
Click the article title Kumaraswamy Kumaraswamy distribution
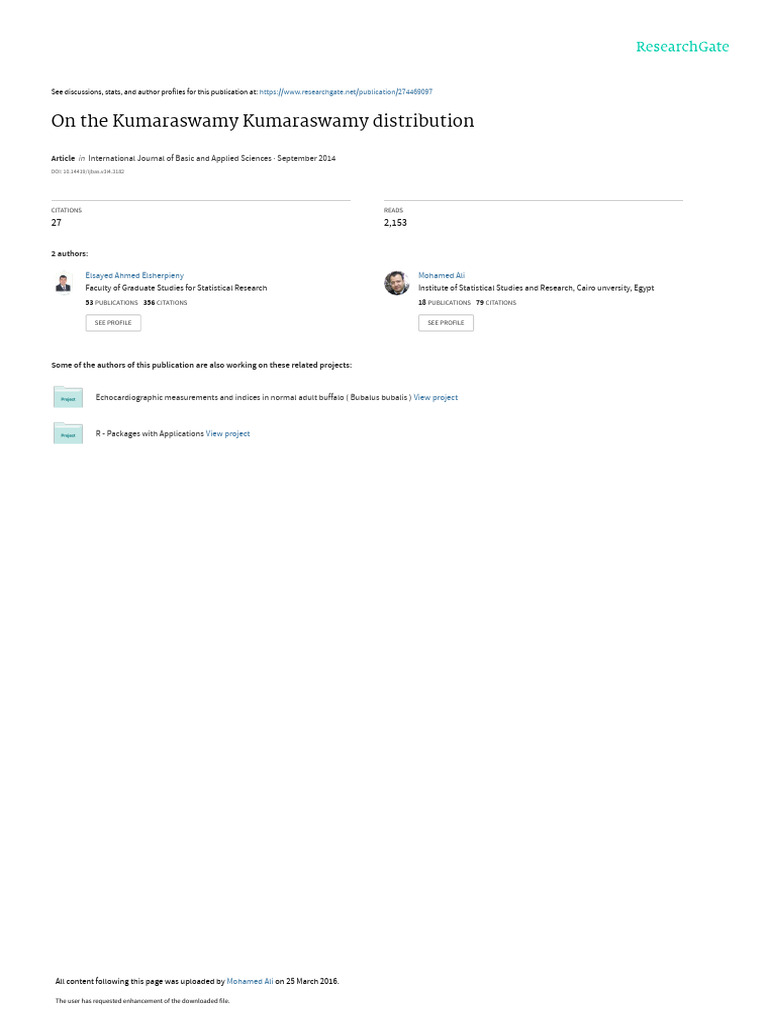pyautogui.click(x=263, y=121)
